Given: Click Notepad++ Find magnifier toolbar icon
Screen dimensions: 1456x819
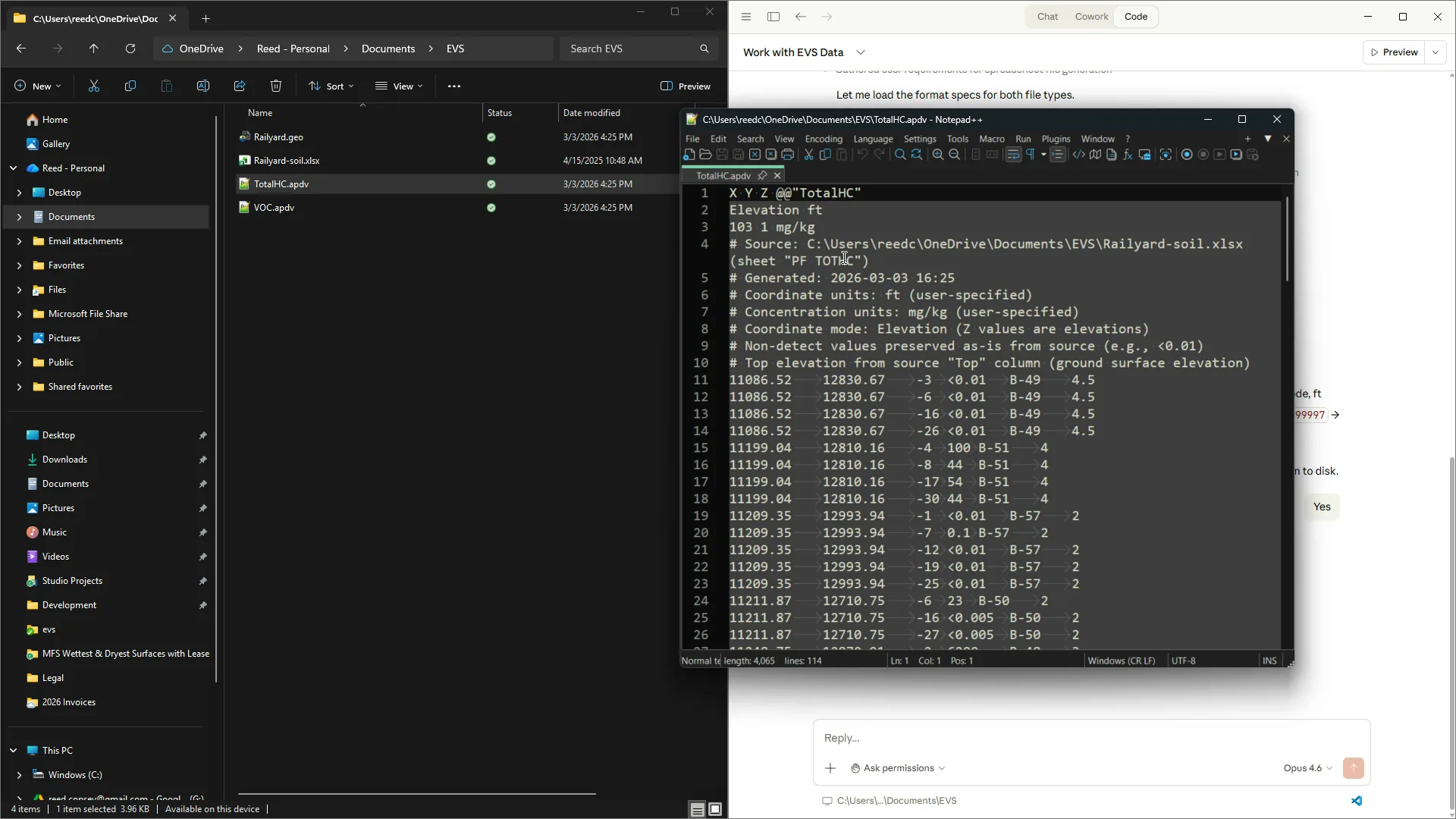Looking at the screenshot, I should 900,155.
